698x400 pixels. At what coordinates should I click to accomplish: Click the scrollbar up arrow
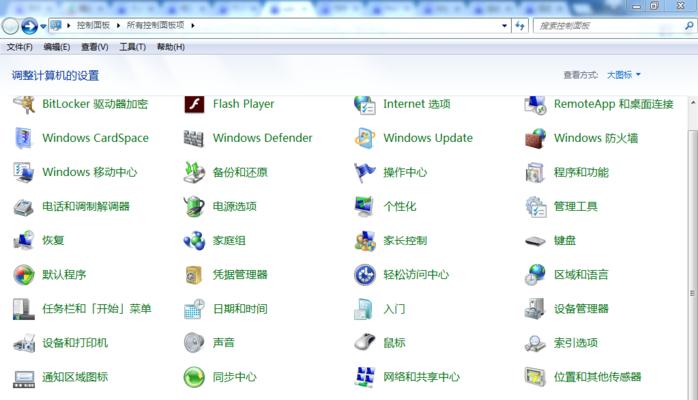coord(693,102)
